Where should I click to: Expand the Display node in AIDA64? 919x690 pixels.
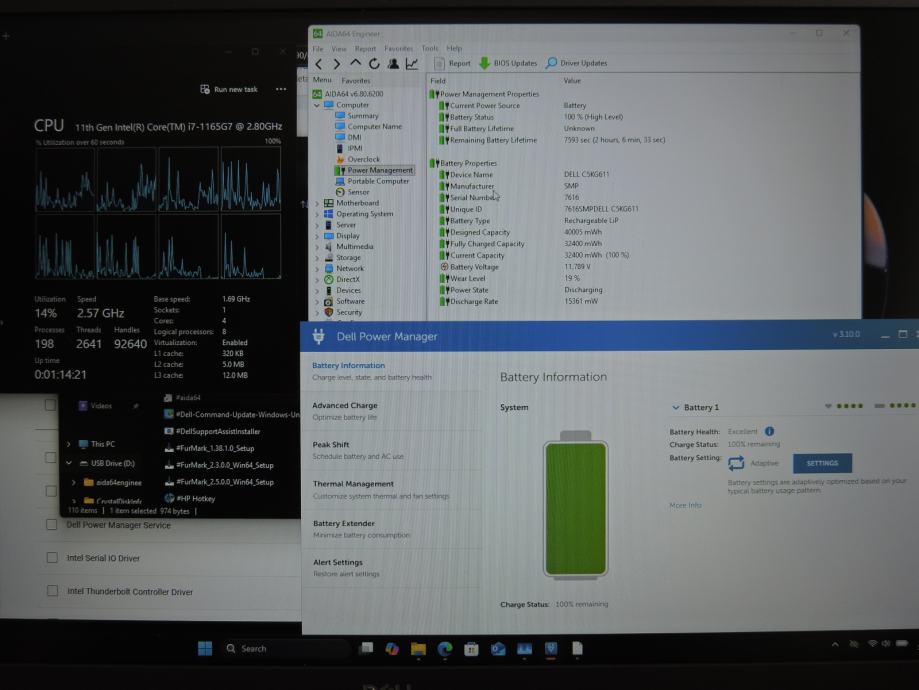coord(317,236)
